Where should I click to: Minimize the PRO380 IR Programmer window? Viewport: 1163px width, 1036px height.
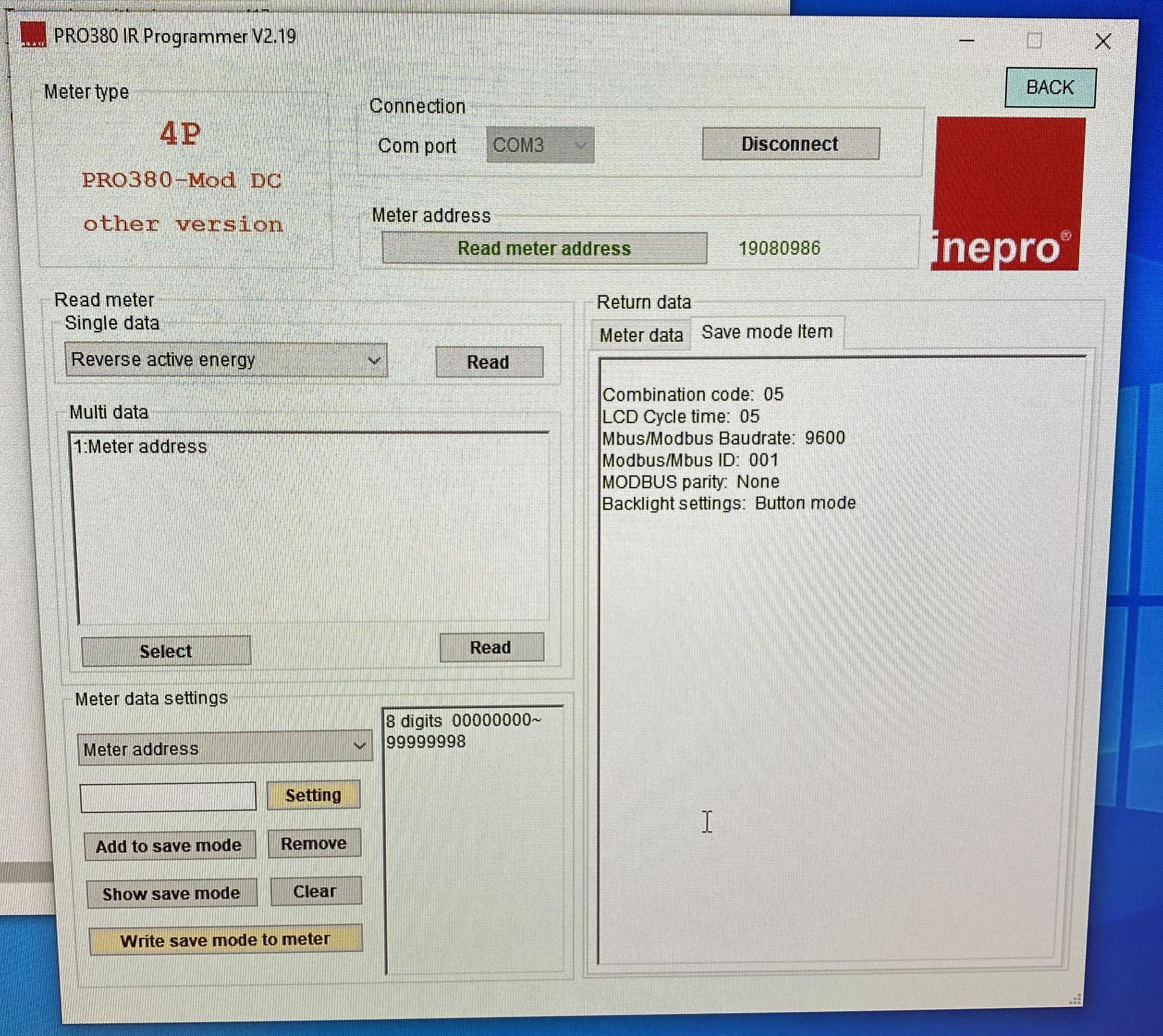click(x=966, y=41)
